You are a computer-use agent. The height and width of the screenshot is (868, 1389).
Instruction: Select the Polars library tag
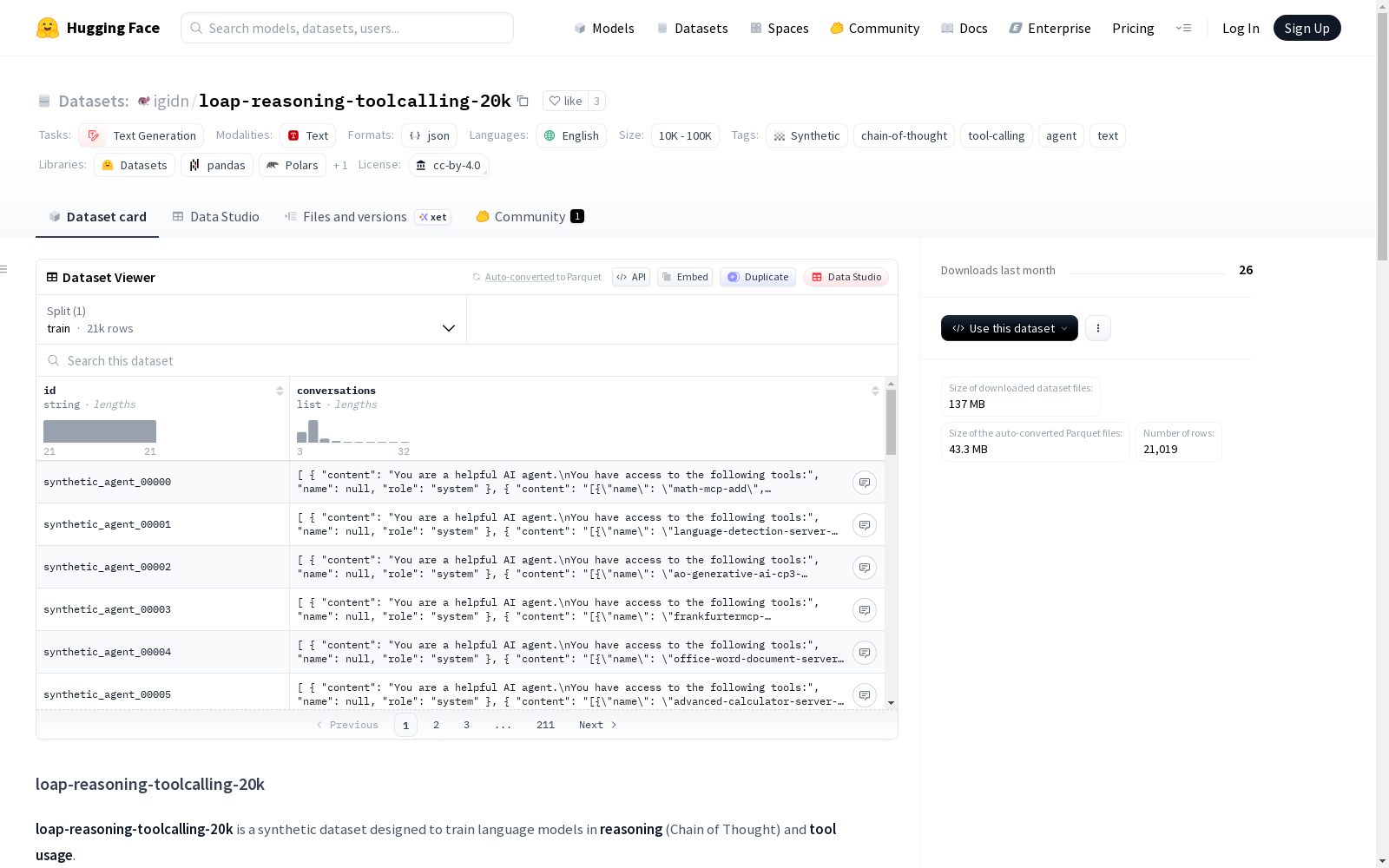(x=293, y=165)
